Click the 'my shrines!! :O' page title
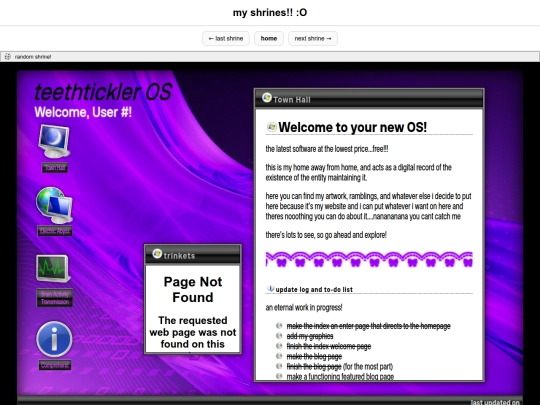Image resolution: width=540 pixels, height=405 pixels. pos(270,13)
